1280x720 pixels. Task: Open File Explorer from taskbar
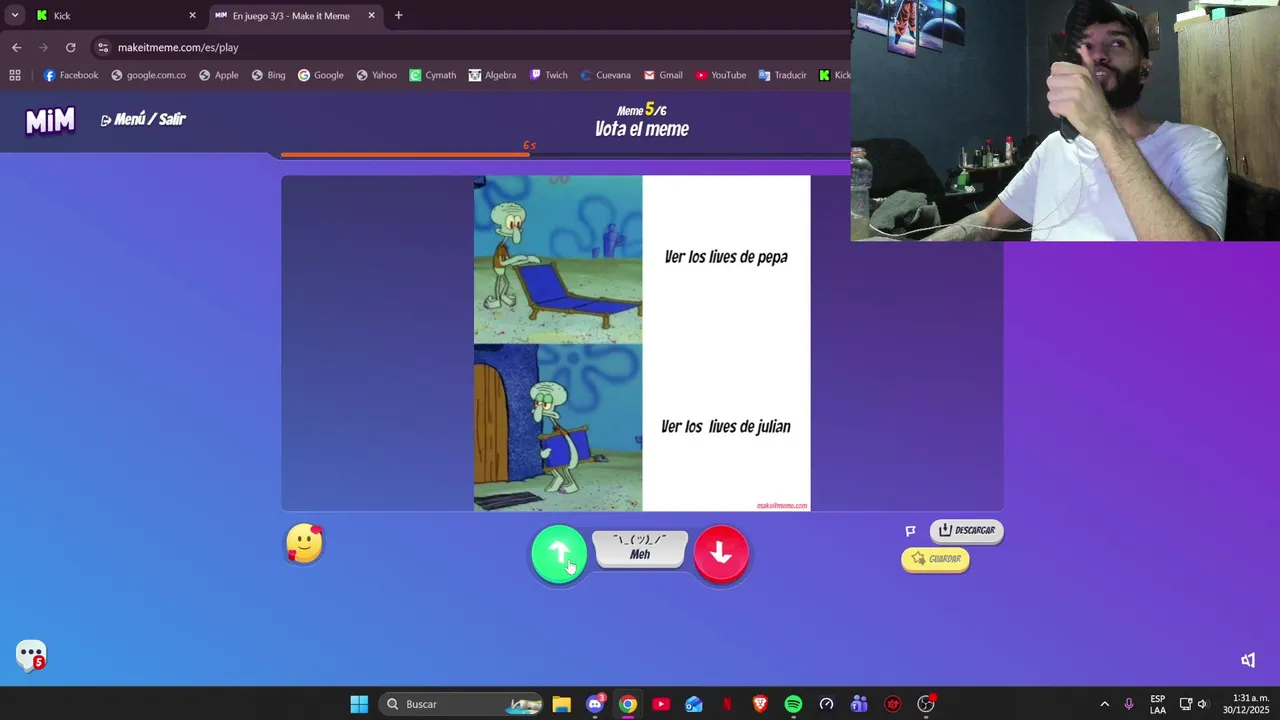561,704
